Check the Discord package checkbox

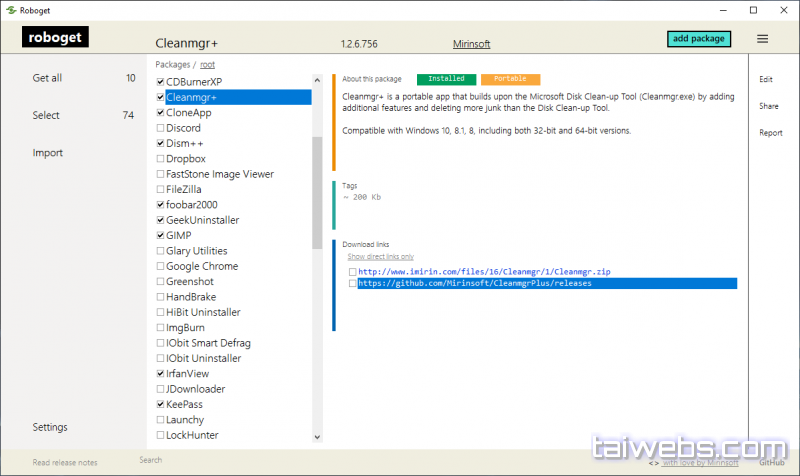[x=160, y=128]
